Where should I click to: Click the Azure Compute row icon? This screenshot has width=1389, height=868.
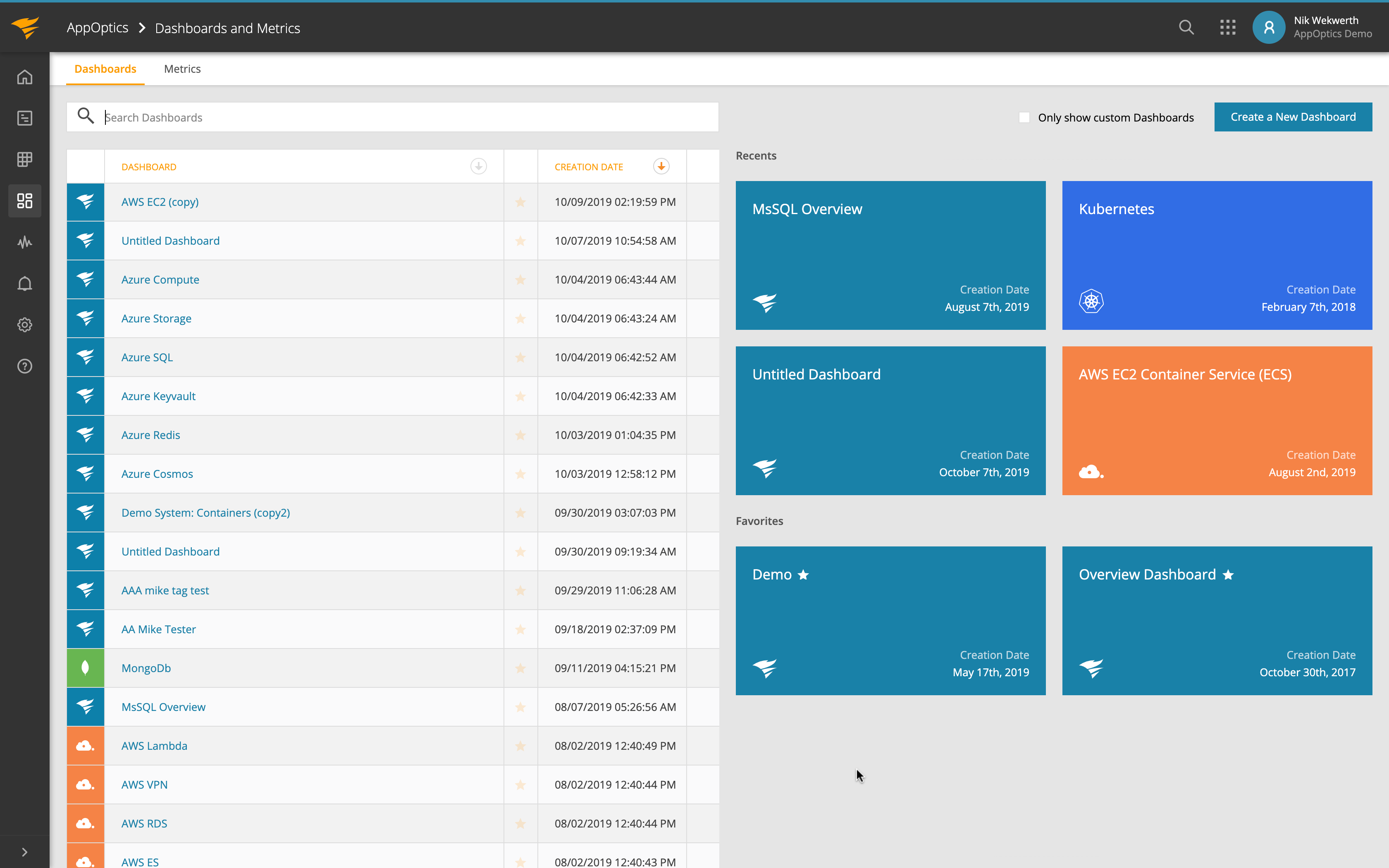(x=86, y=279)
